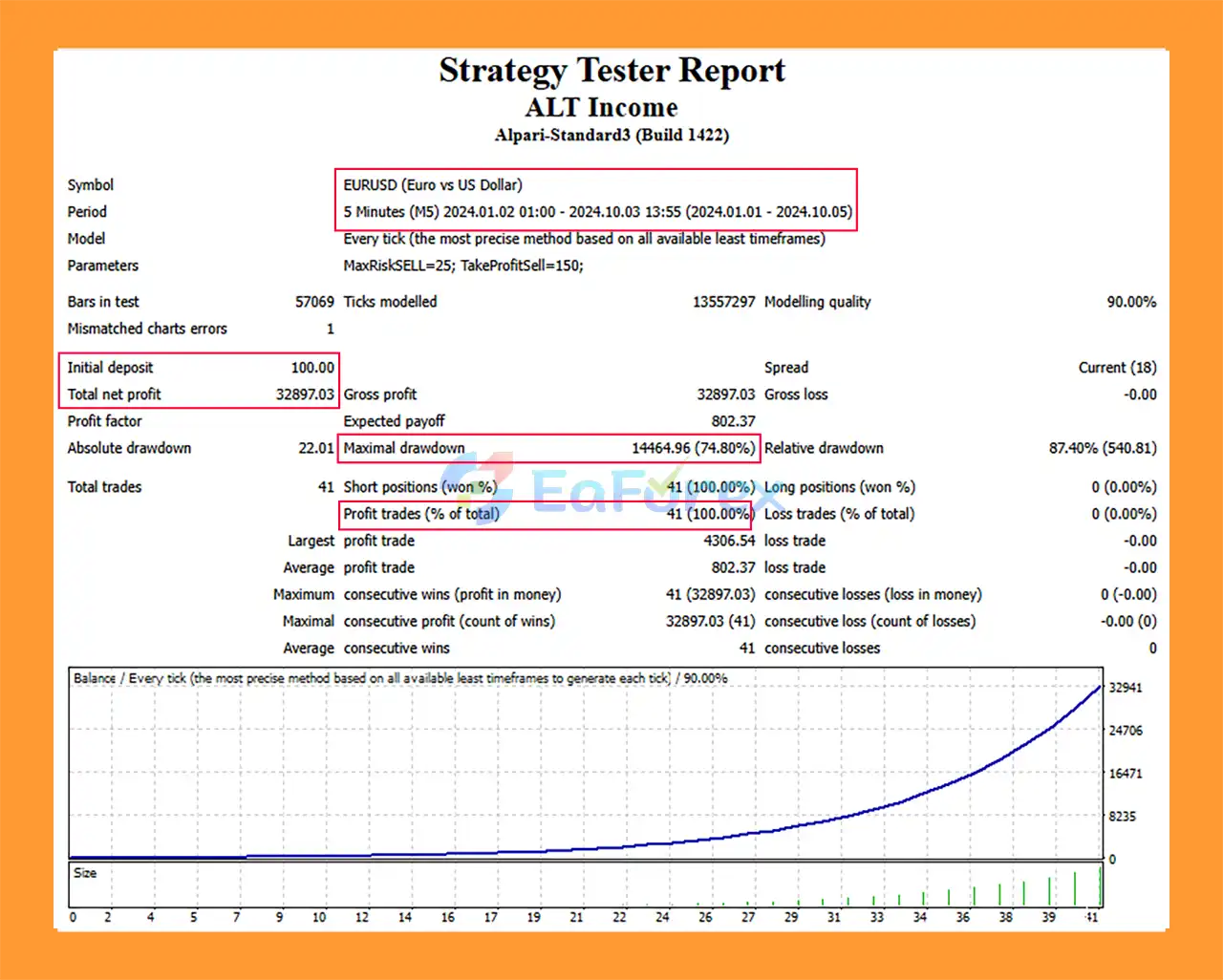Select the ALT Income heading
This screenshot has height=980, width=1223.
click(x=601, y=107)
